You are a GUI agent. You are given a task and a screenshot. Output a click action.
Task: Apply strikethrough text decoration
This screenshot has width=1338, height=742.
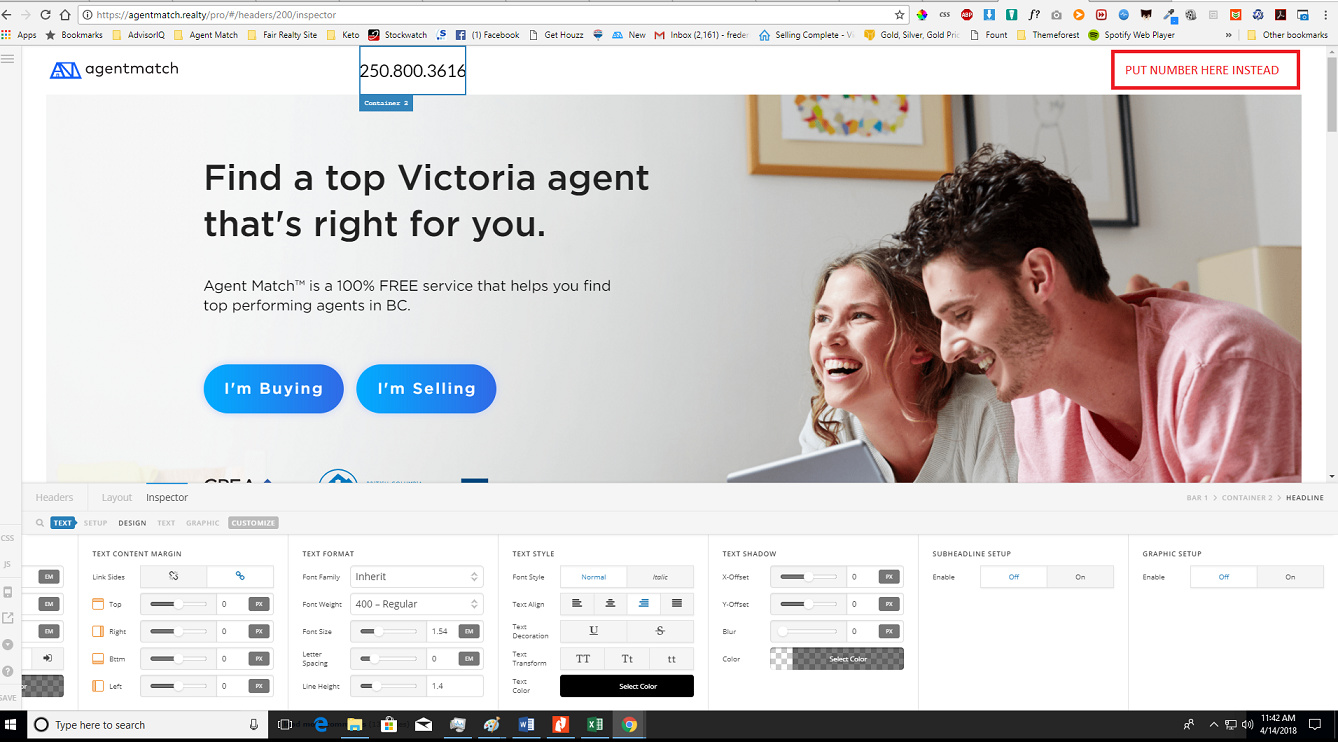[x=660, y=631]
